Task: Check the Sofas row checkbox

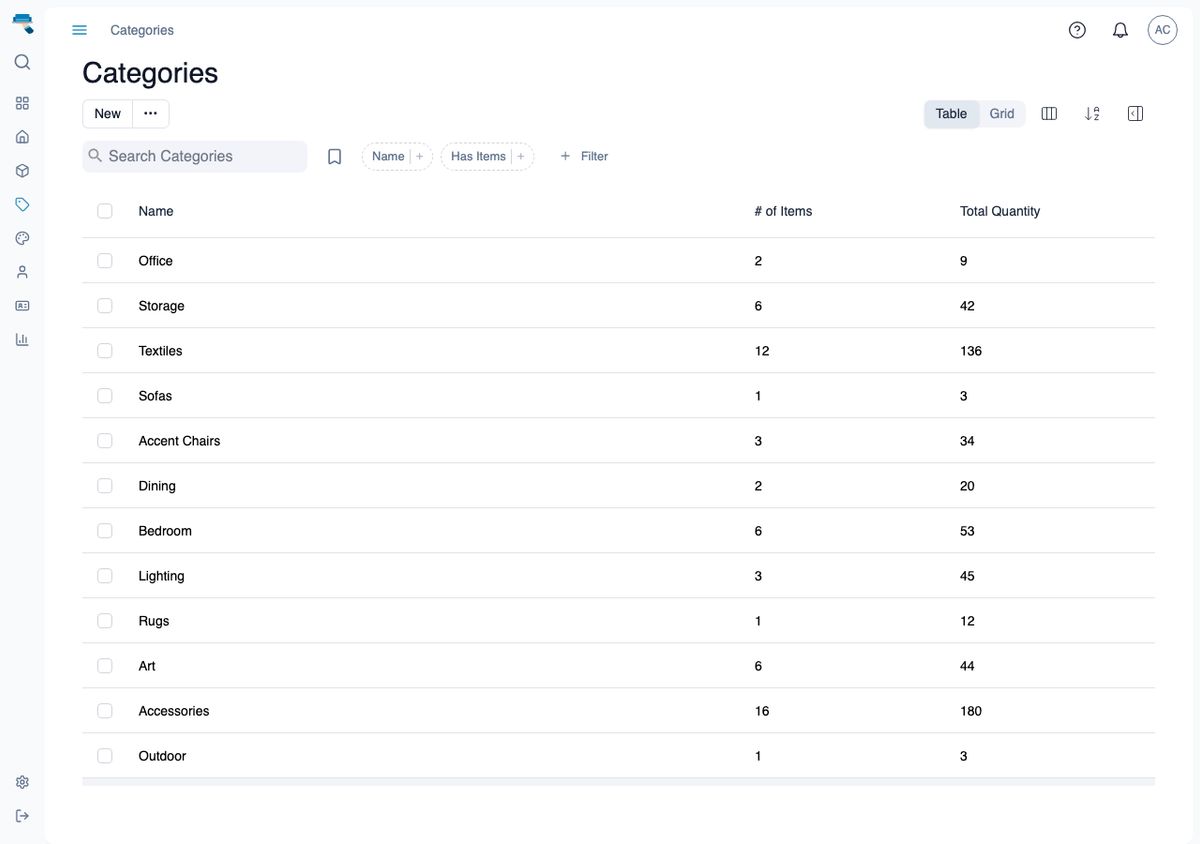Action: coord(105,396)
